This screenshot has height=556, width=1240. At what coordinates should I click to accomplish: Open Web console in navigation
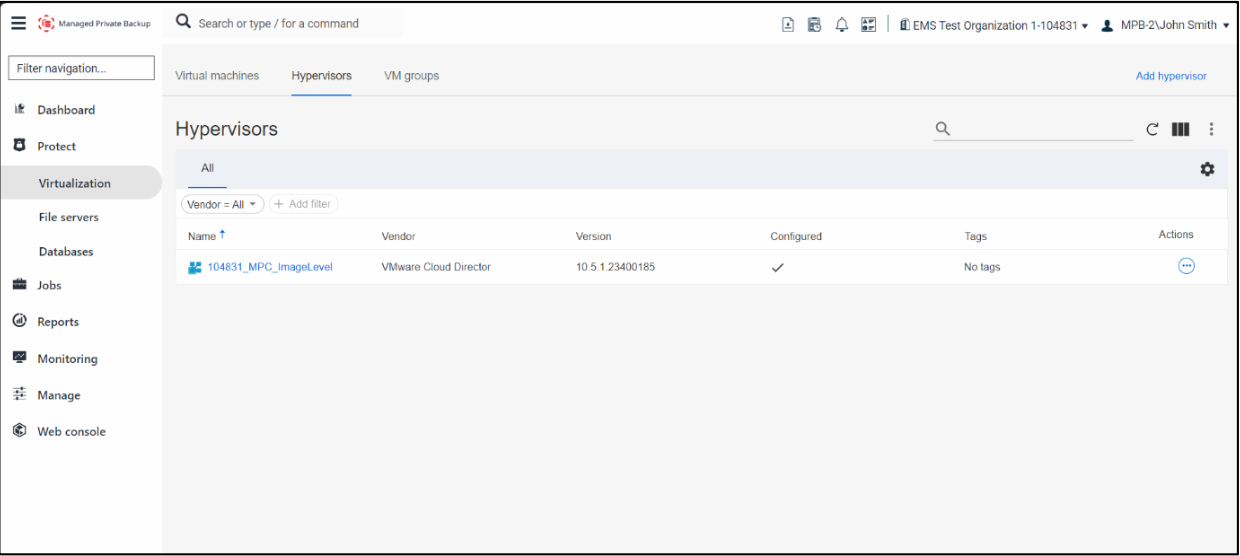click(72, 432)
